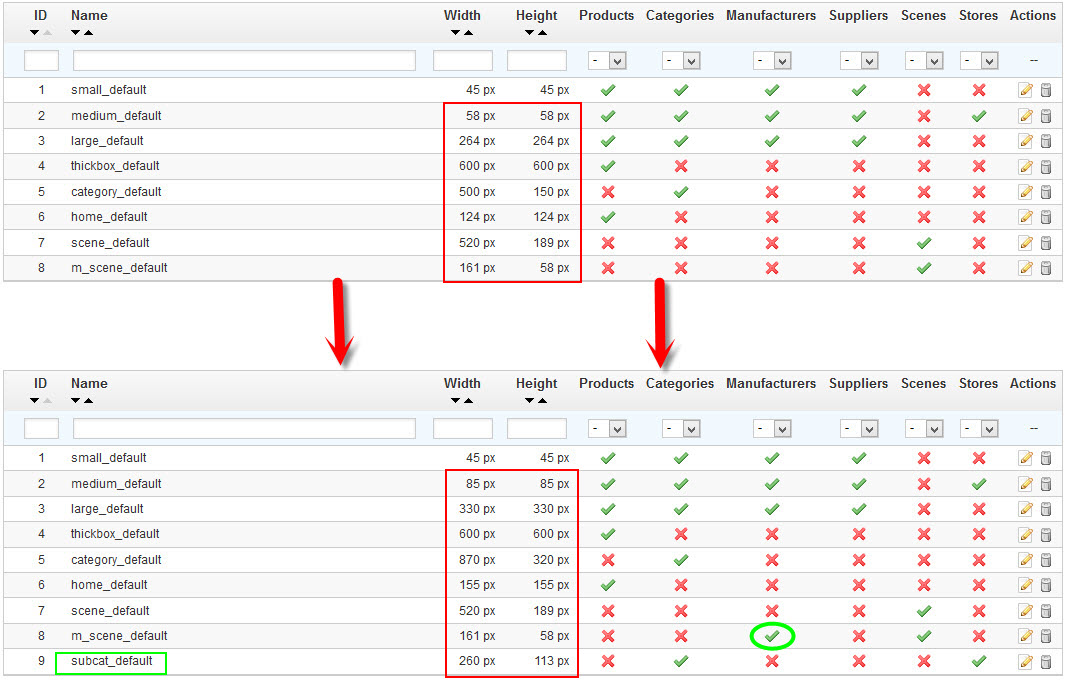Open Scenes filter dropdown in upper table
1065x681 pixels.
(x=924, y=61)
